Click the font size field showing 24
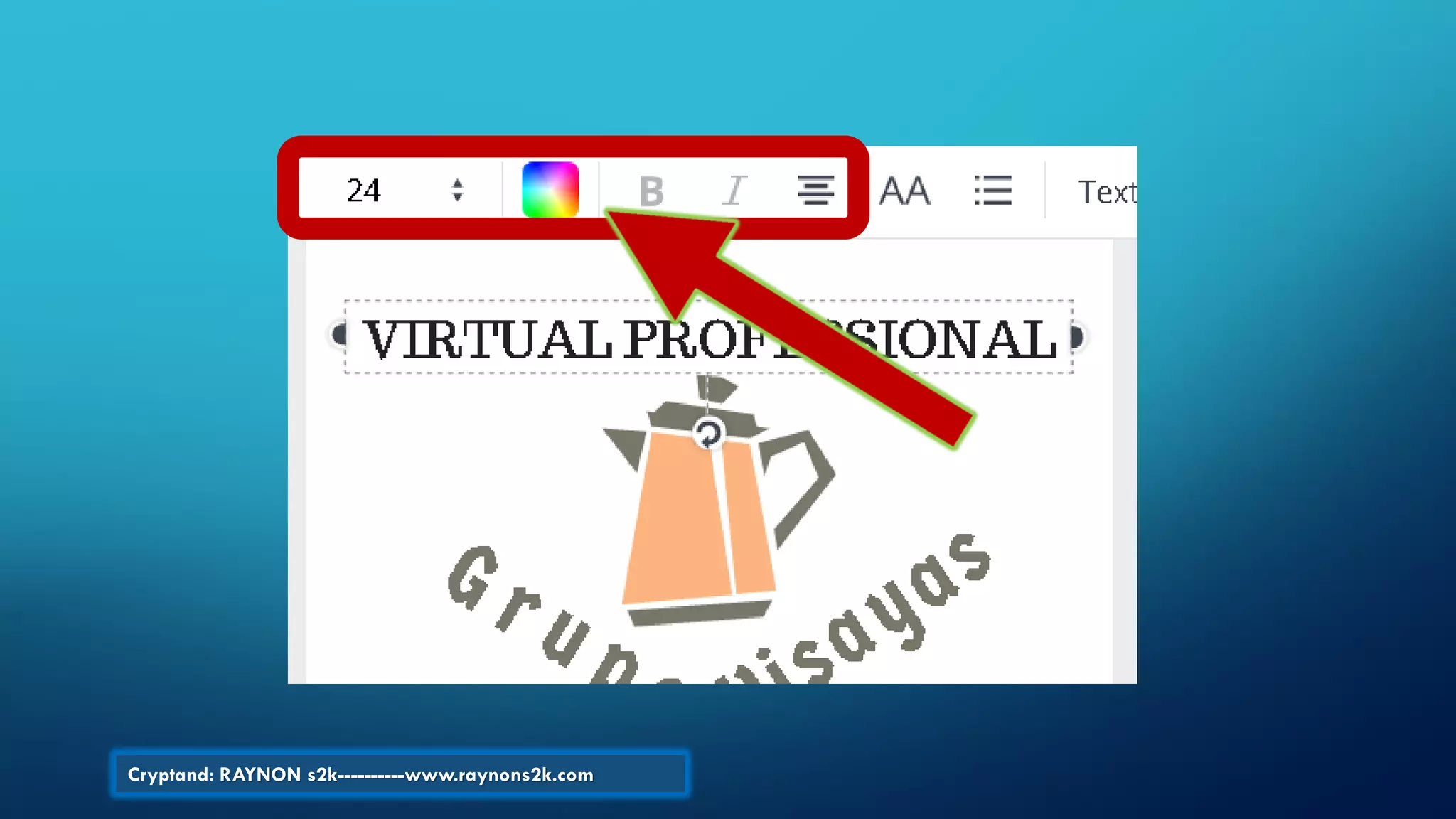 364,191
